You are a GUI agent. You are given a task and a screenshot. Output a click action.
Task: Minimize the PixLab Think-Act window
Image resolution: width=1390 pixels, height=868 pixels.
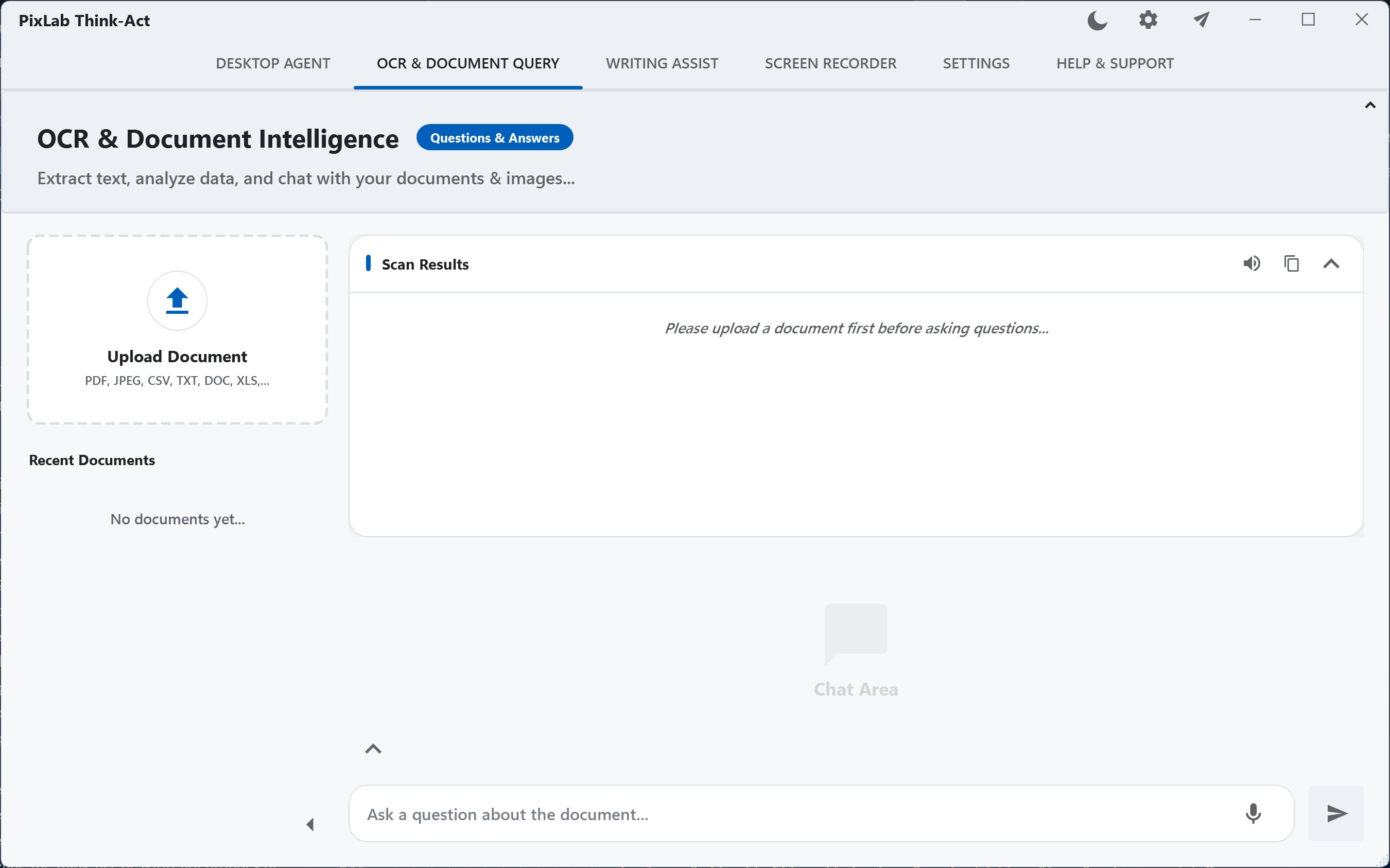1255,20
